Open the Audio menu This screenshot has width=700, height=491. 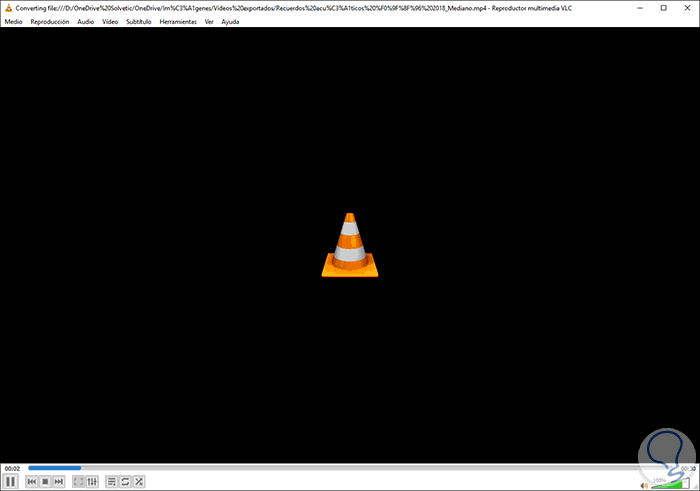(x=86, y=21)
